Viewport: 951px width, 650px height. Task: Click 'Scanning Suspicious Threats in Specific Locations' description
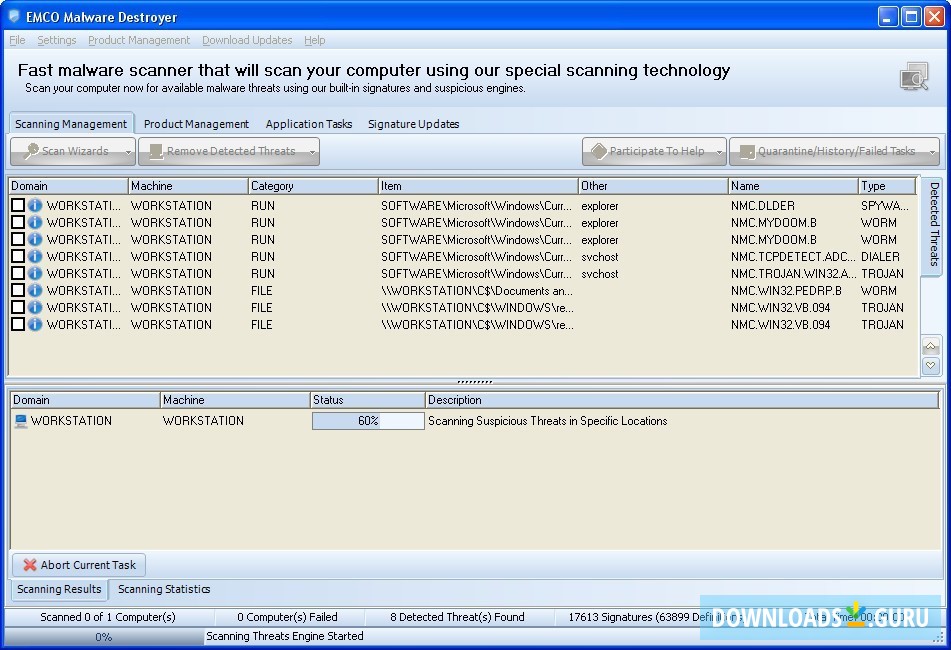[548, 421]
